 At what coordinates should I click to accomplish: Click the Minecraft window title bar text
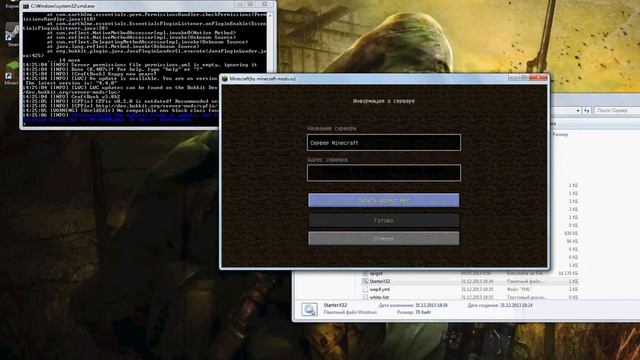(262, 79)
